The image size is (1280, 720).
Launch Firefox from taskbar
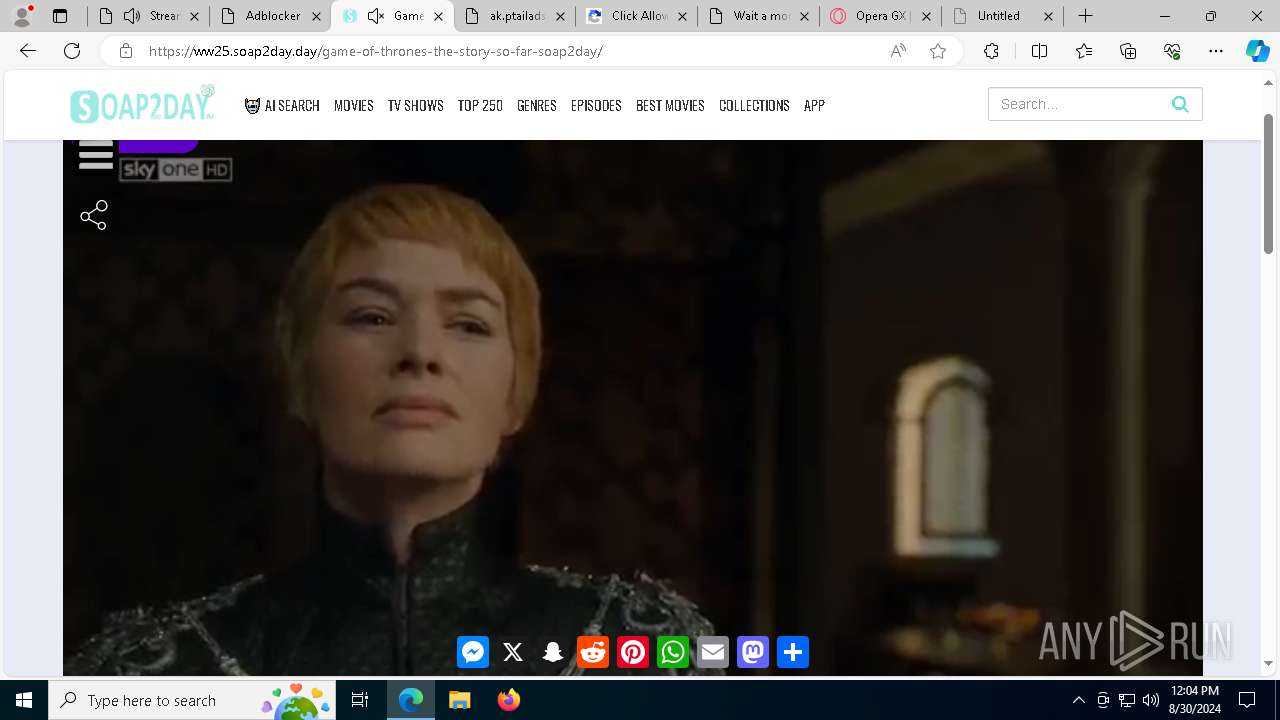pyautogui.click(x=508, y=700)
